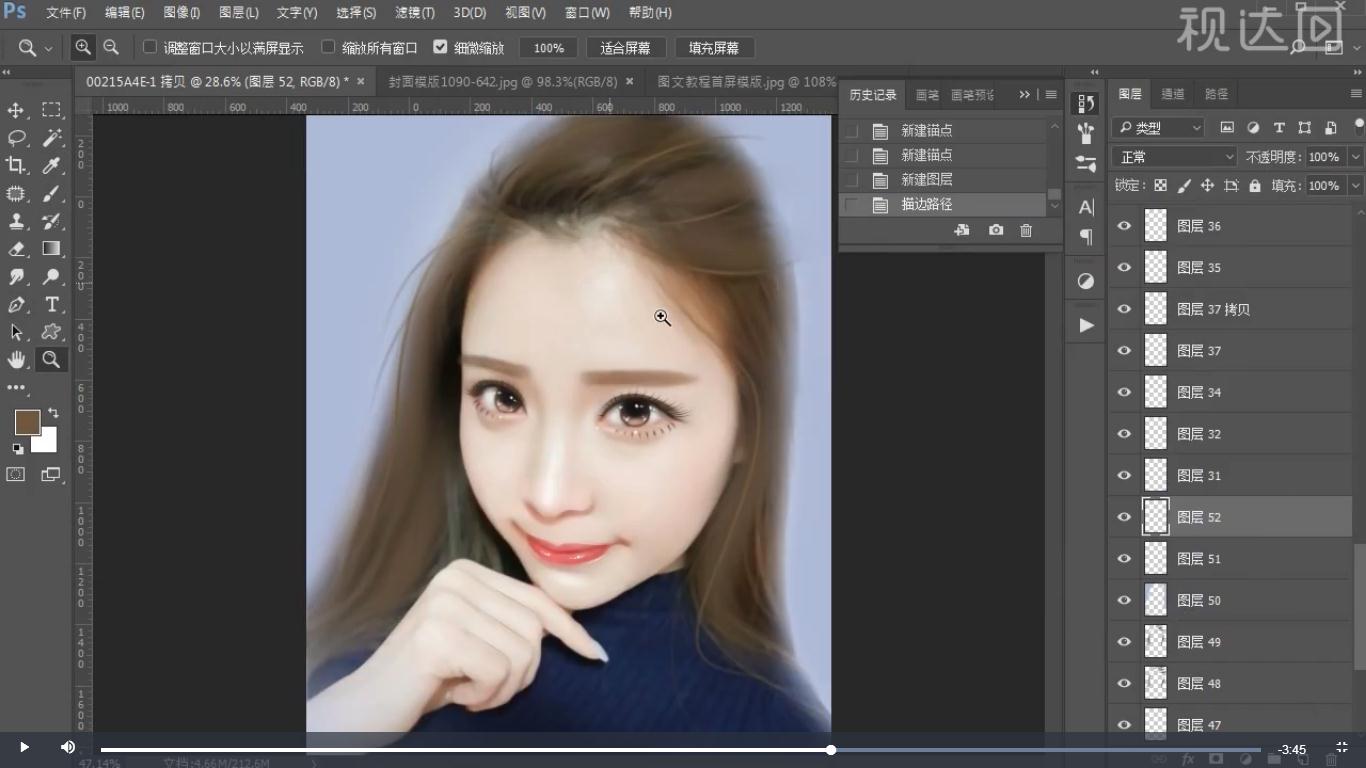Lock layer position
Image resolution: width=1366 pixels, height=768 pixels.
1207,186
